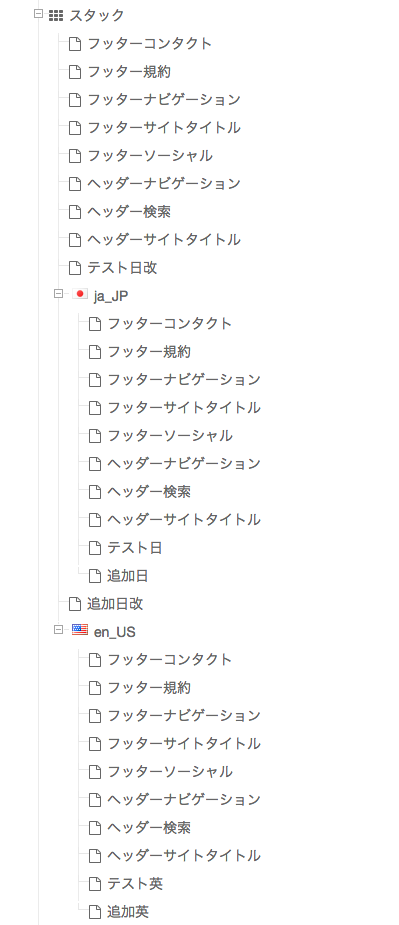Open フッター規約 under en_US
The width and height of the screenshot is (399, 925).
pos(149,688)
